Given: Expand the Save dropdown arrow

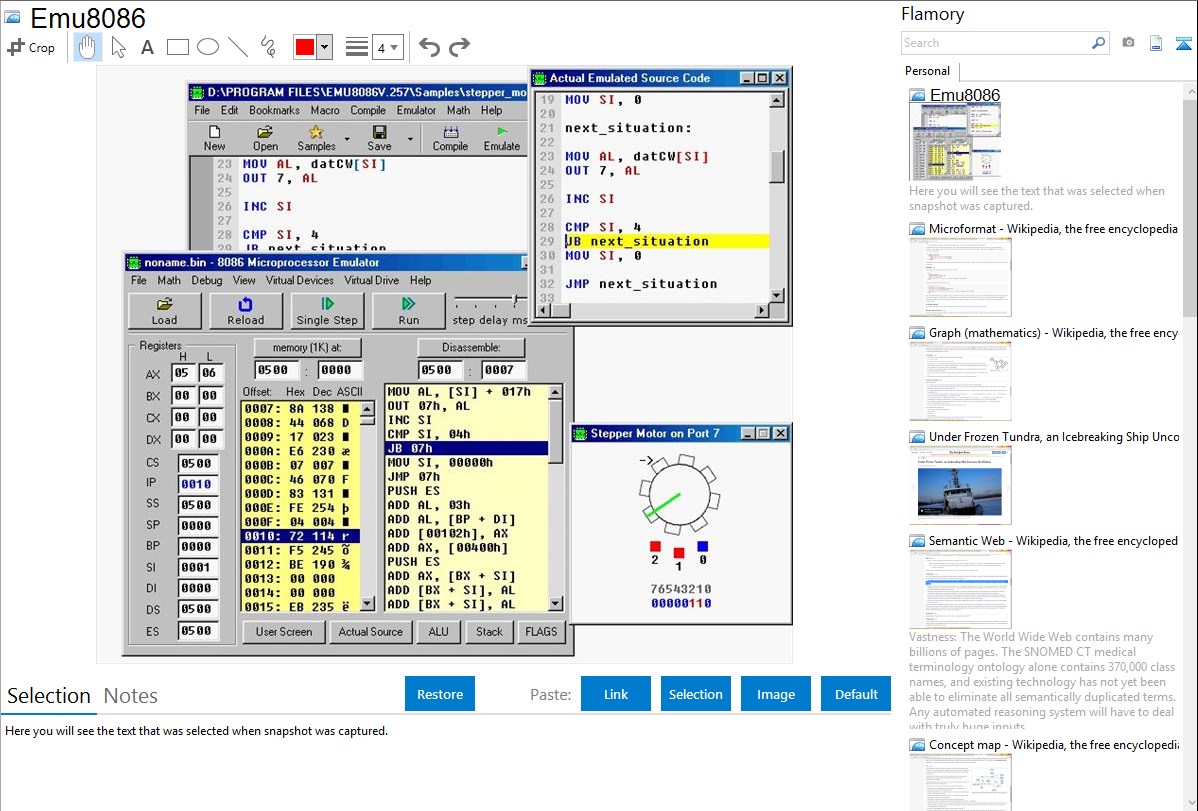Looking at the screenshot, I should pyautogui.click(x=410, y=139).
